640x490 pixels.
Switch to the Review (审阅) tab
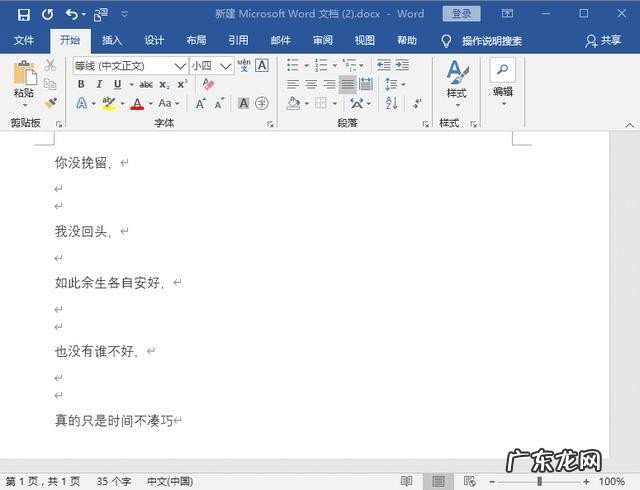323,40
